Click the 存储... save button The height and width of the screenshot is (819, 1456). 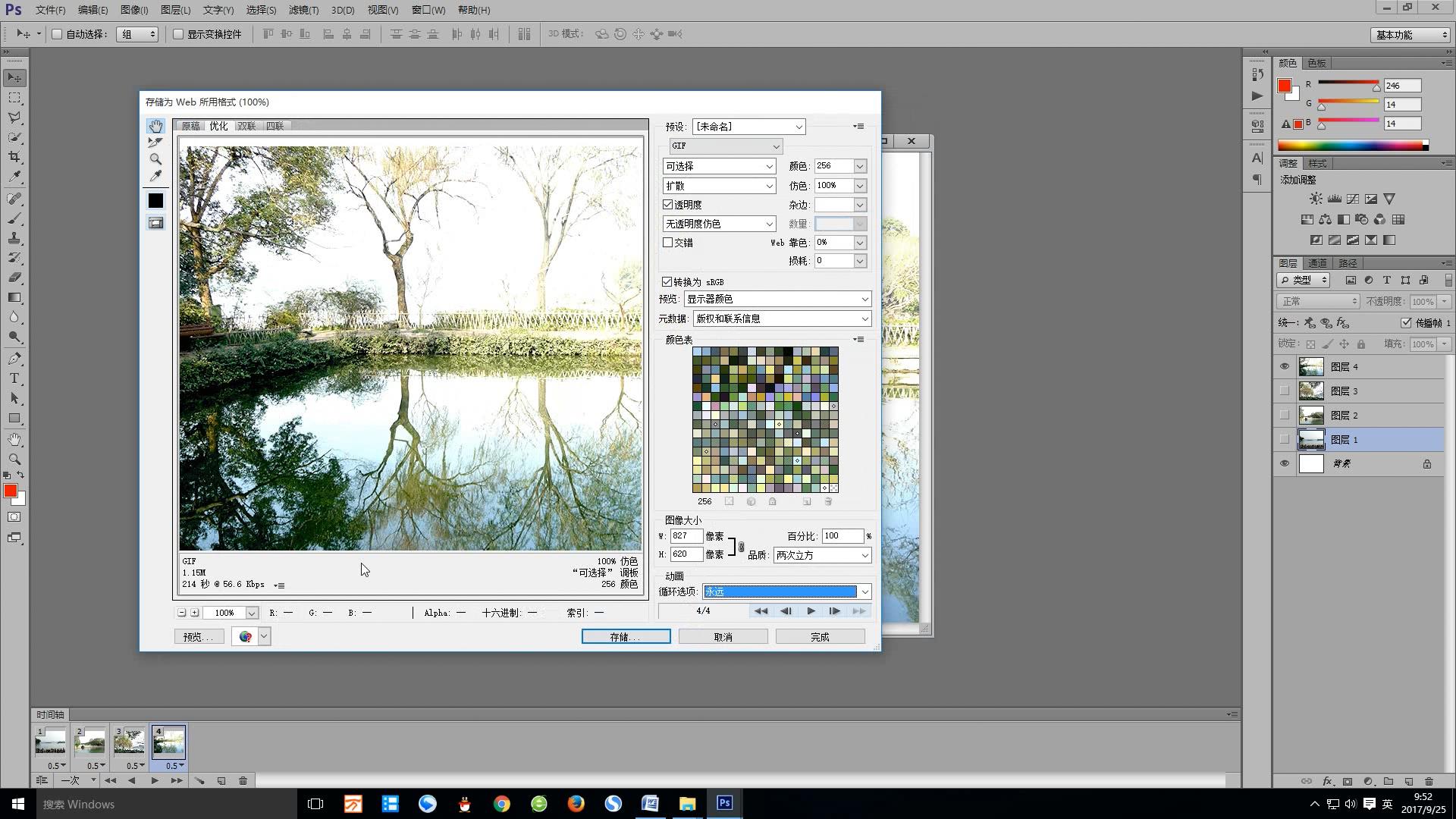(626, 637)
